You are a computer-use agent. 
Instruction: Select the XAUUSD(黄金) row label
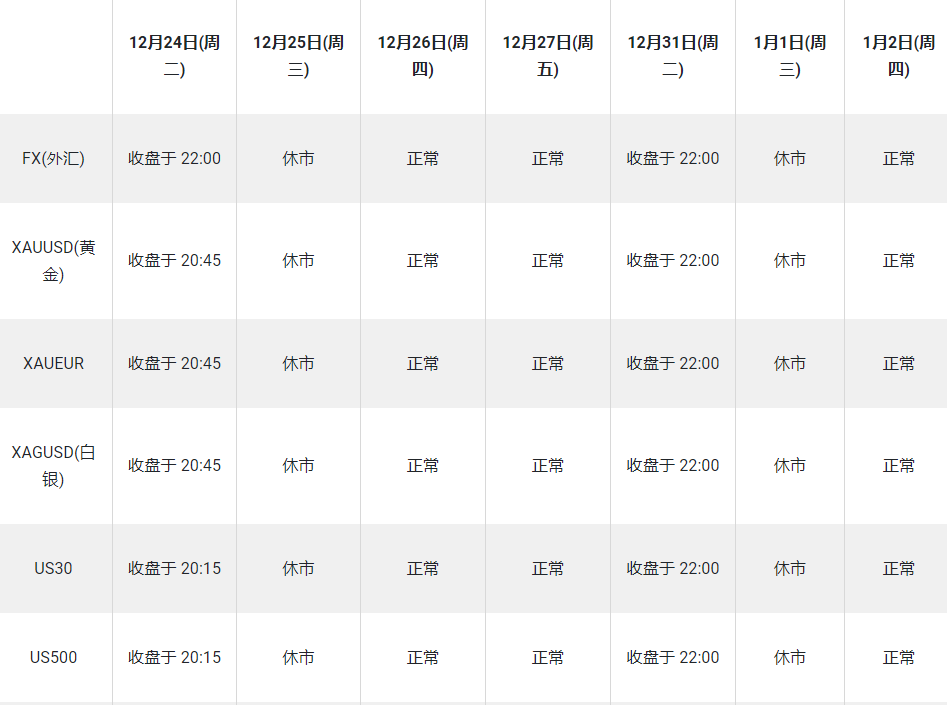(53, 261)
